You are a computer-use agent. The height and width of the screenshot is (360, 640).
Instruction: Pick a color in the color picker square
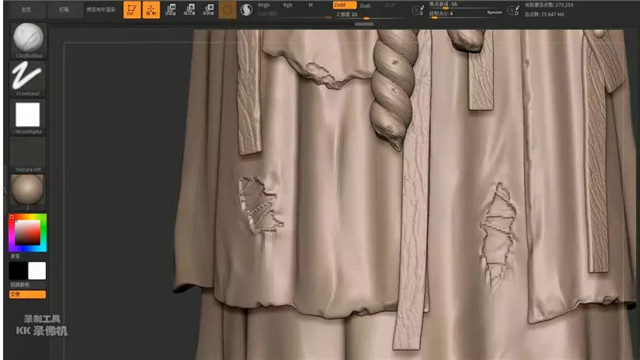click(28, 233)
